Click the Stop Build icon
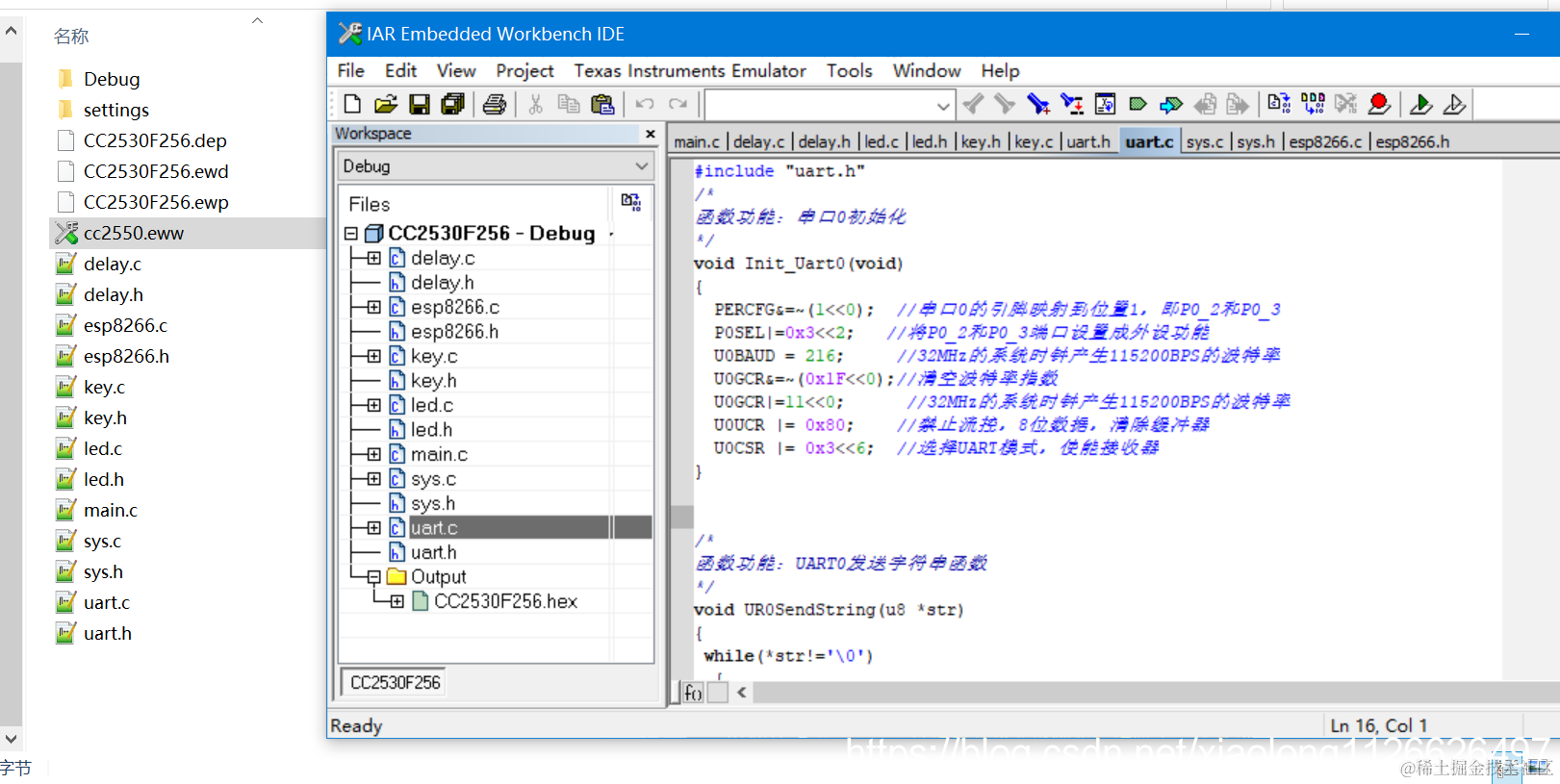1560x784 pixels. tap(1345, 104)
